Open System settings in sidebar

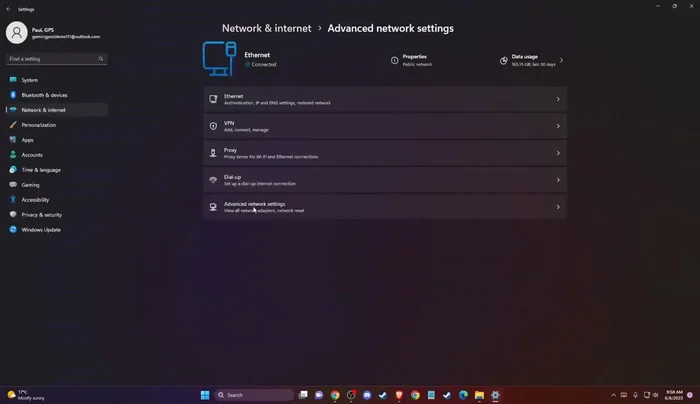pos(56,80)
